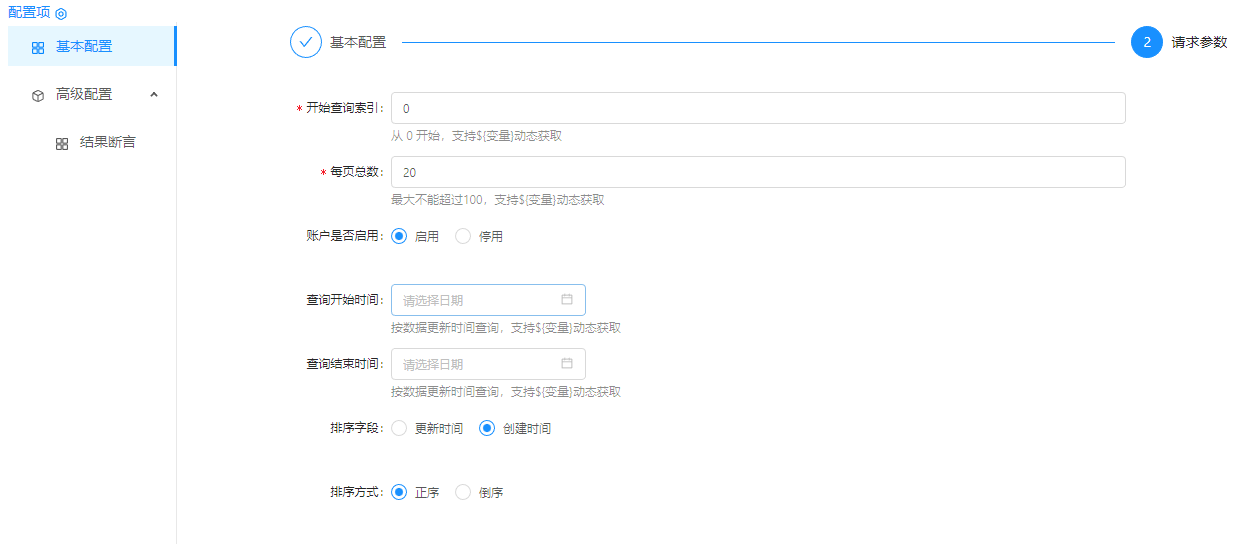This screenshot has height=544, width=1259.
Task: Click the gear icon beside 配置项
Action: [61, 14]
